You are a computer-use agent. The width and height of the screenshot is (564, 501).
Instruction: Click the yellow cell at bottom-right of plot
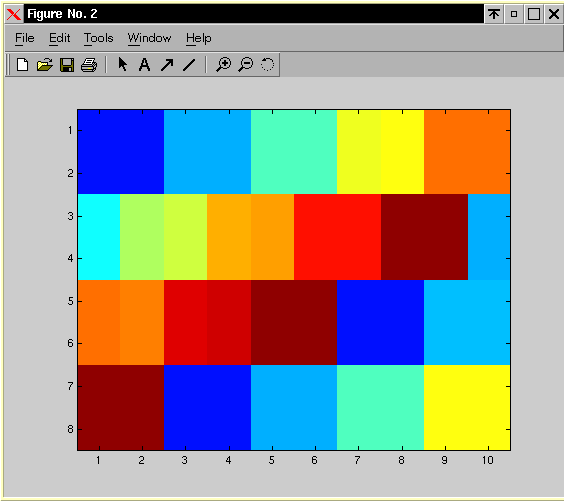tap(467, 407)
